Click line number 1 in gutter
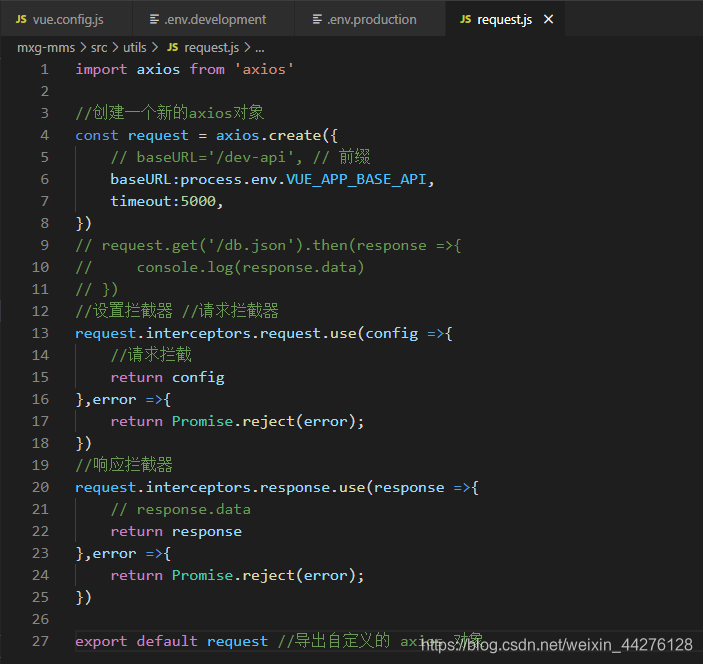The width and height of the screenshot is (703, 664). tap(44, 69)
